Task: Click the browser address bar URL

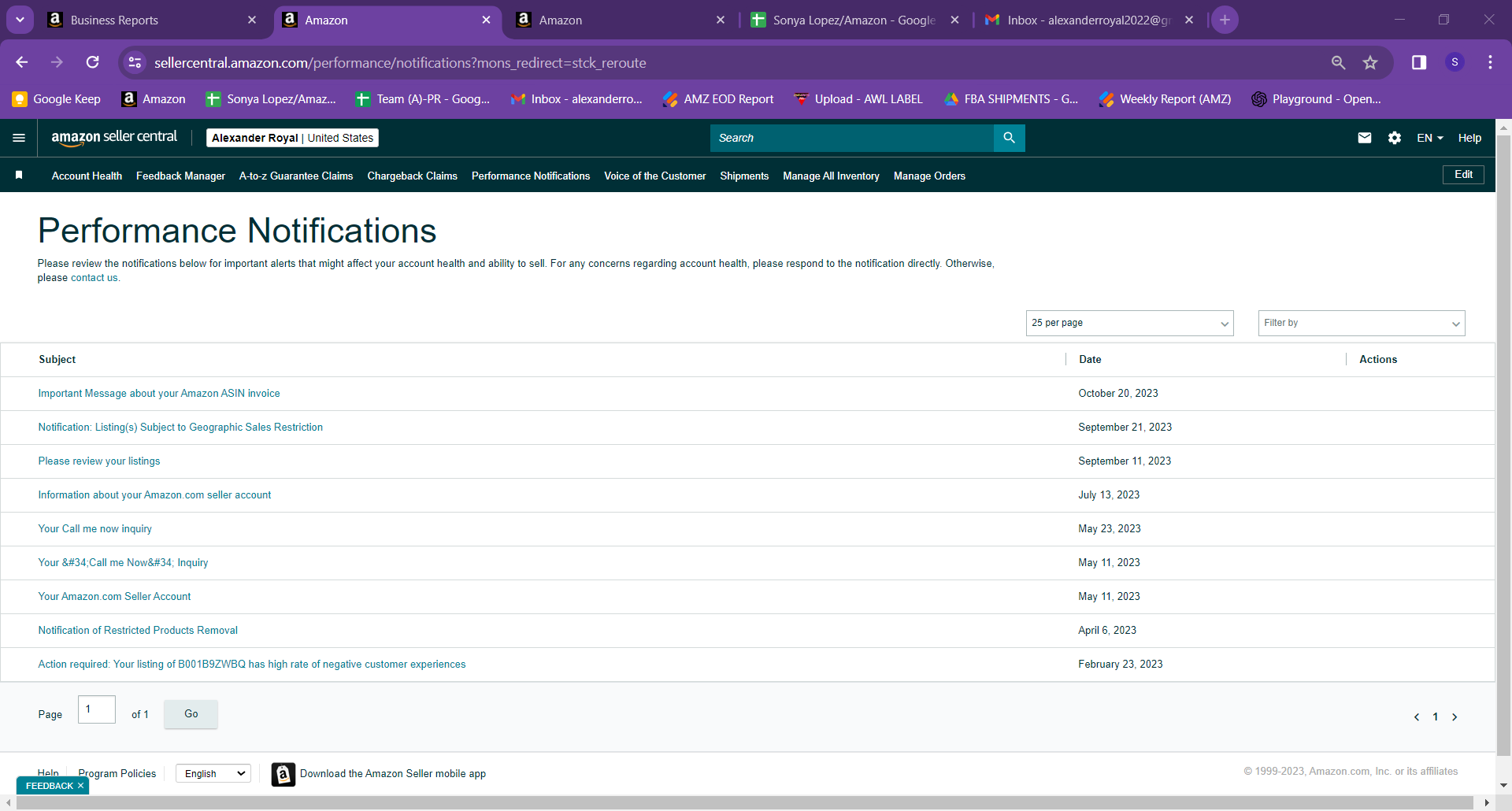Action: tap(400, 63)
